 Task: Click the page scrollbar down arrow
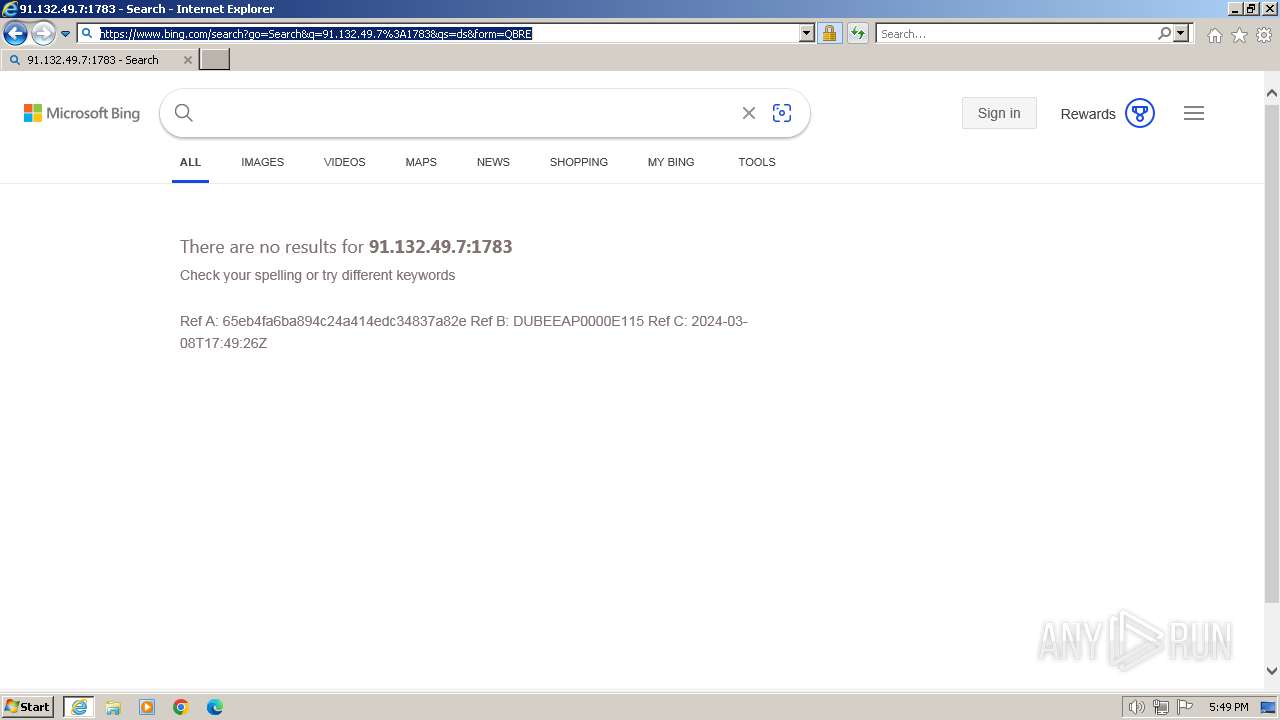pos(1272,671)
